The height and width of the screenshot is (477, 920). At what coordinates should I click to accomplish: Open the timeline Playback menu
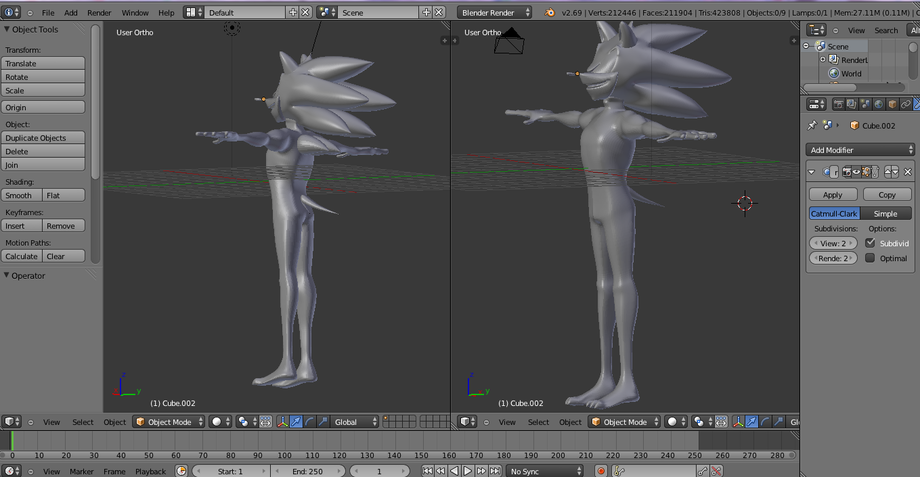[x=150, y=471]
